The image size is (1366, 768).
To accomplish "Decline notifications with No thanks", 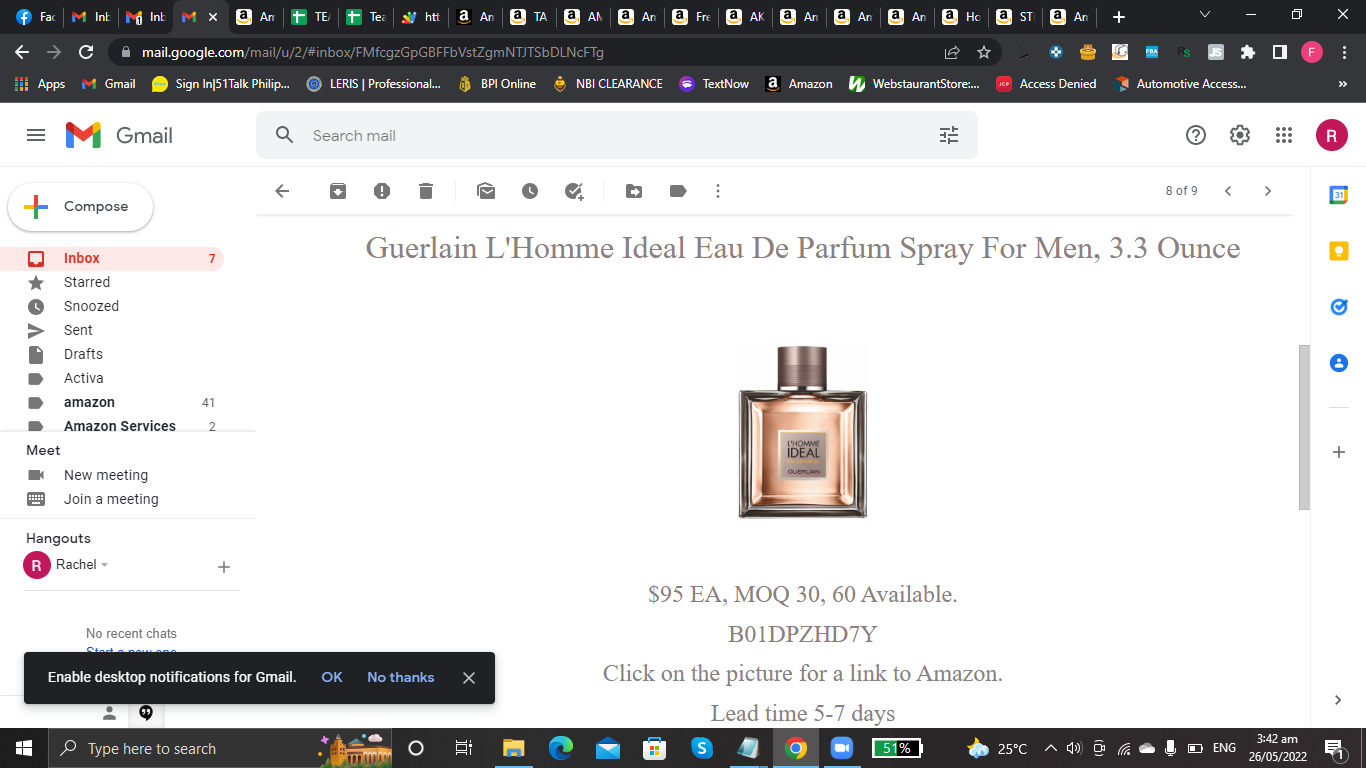I will pyautogui.click(x=400, y=677).
